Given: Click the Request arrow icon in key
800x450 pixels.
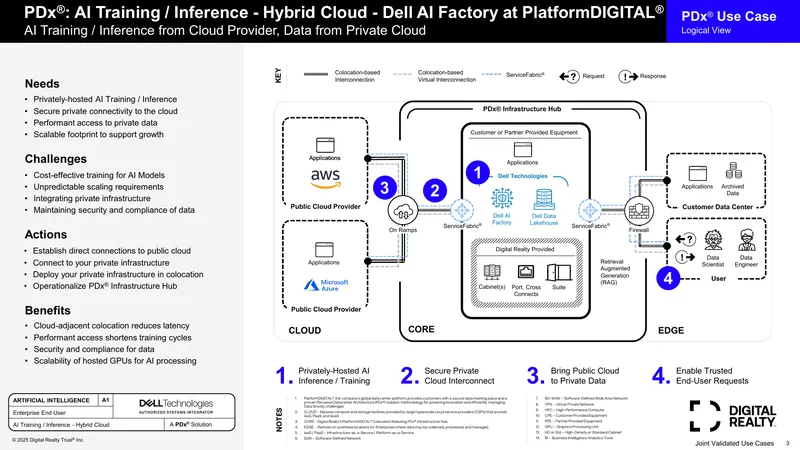Looking at the screenshot, I should (x=569, y=77).
